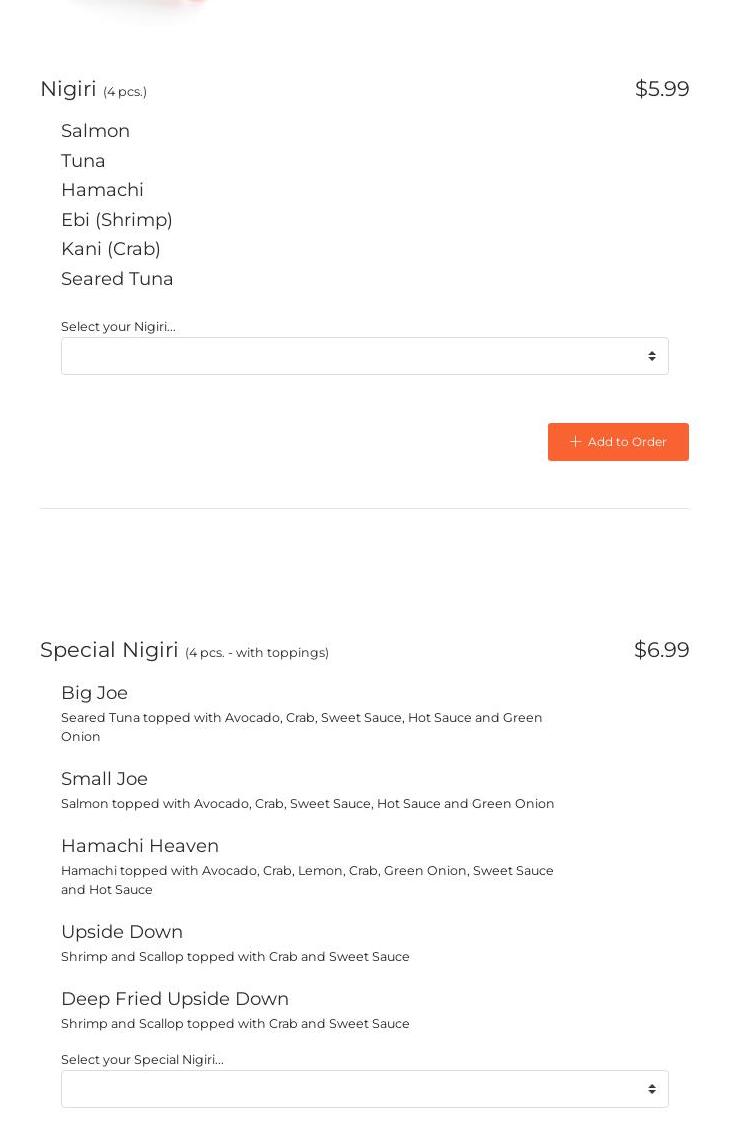The width and height of the screenshot is (730, 1139).
Task: Click the Big Joe special nigiri
Action: tap(94, 693)
